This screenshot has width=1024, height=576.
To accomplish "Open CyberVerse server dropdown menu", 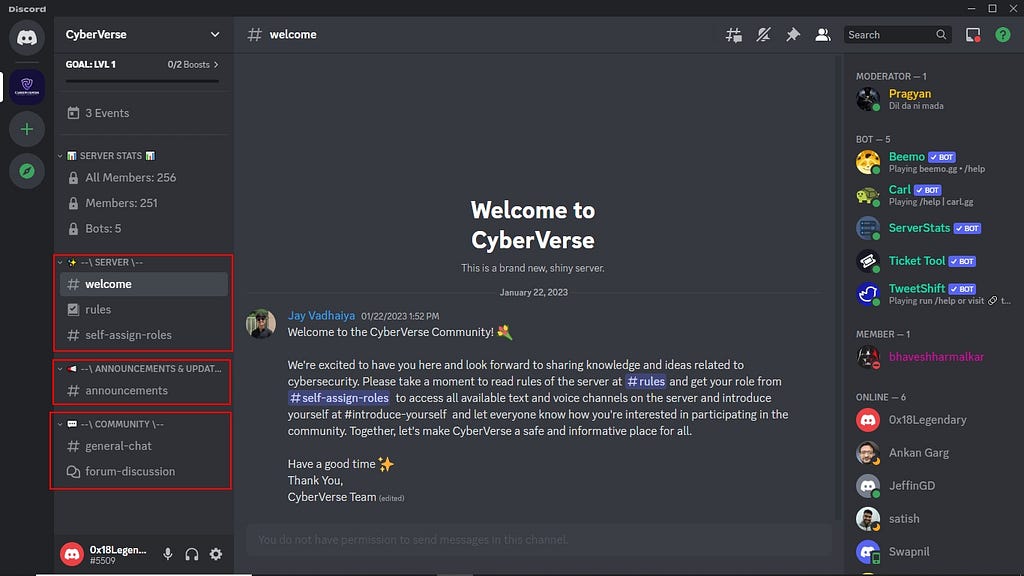I will click(144, 35).
